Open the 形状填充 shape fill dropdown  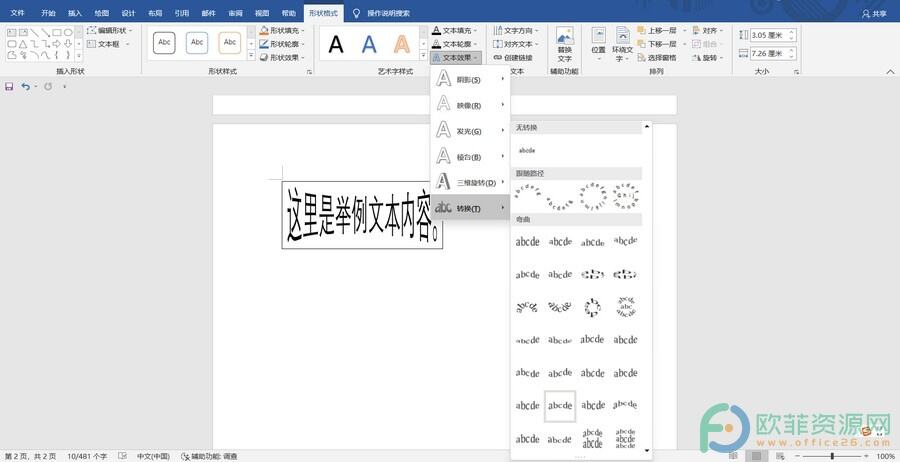285,31
